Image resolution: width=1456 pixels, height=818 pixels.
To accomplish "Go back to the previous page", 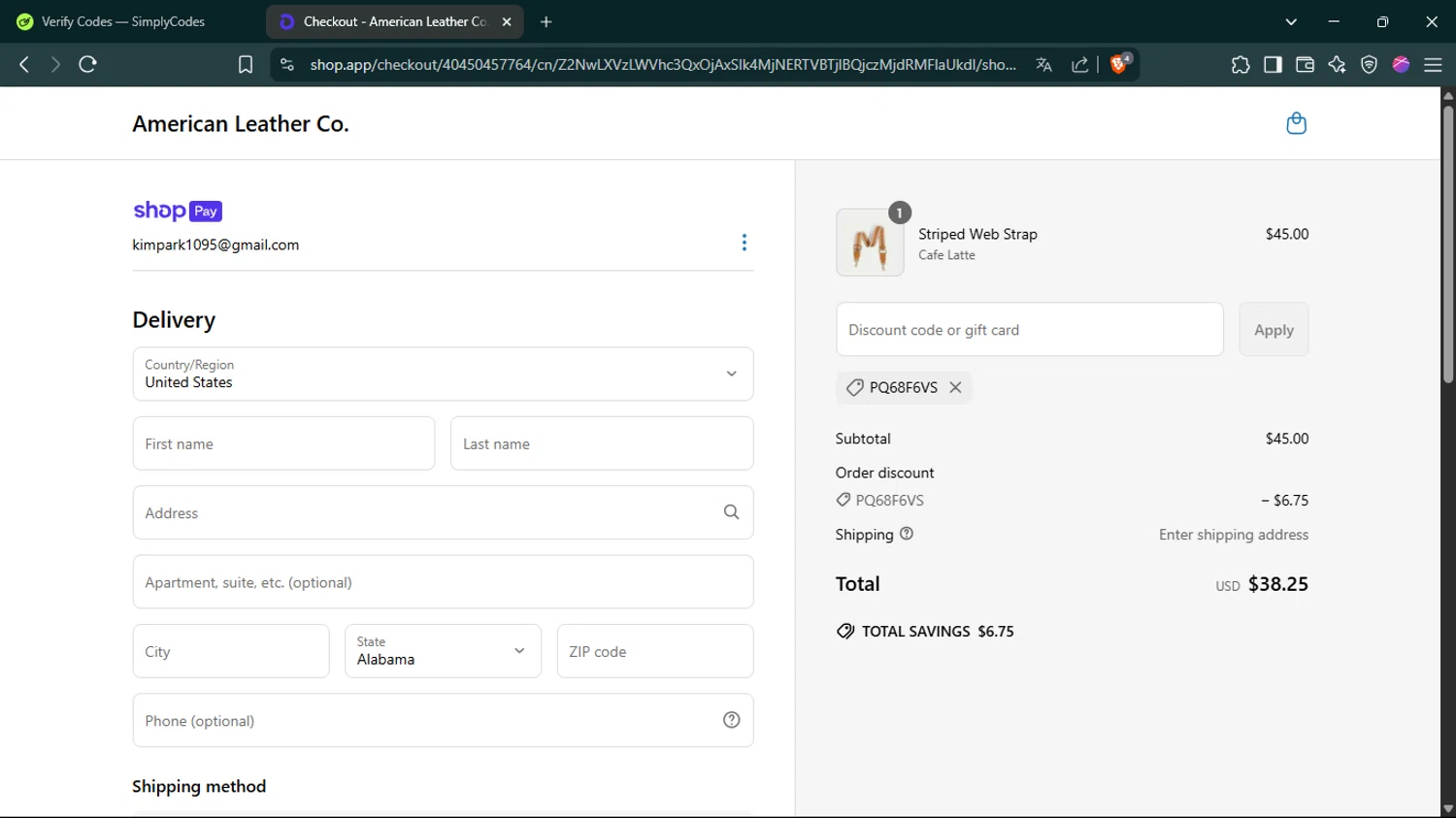I will 24,64.
